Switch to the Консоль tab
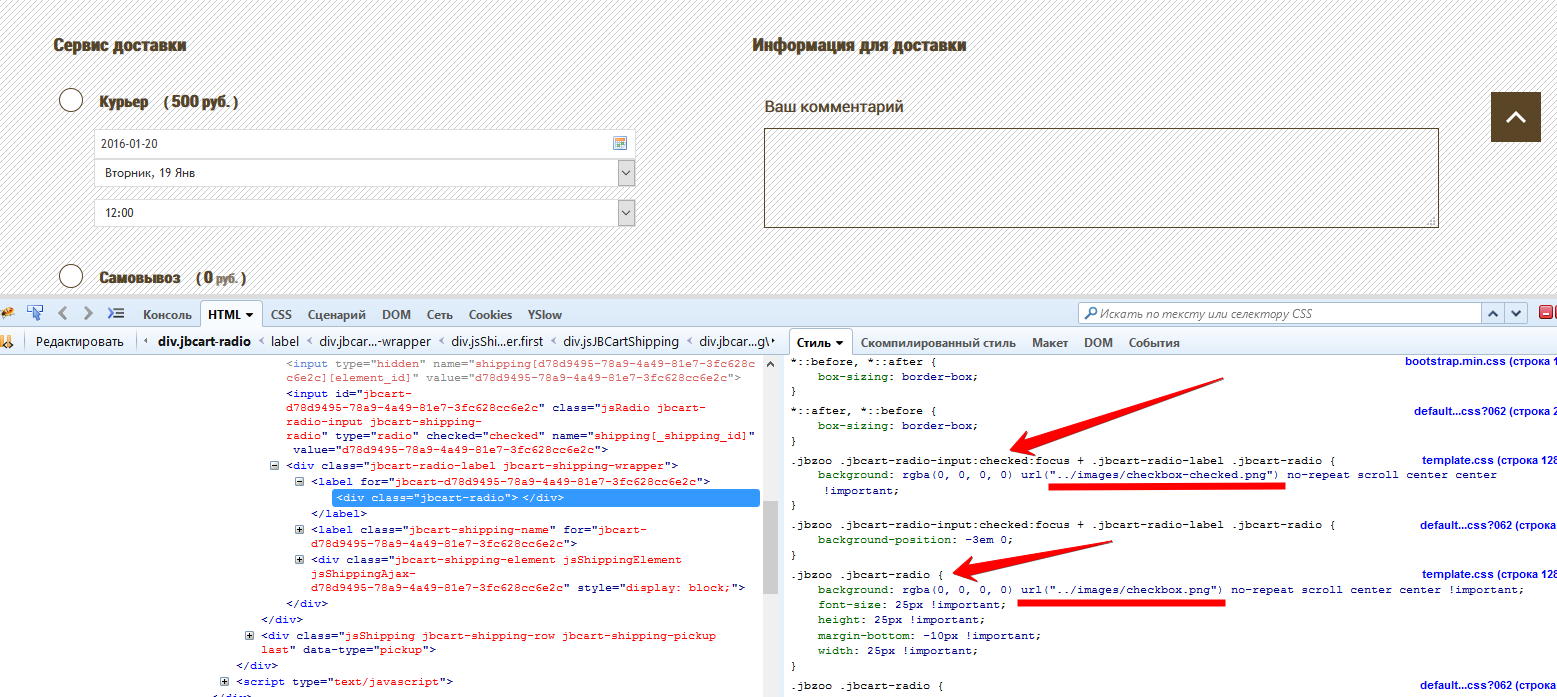 pos(167,314)
